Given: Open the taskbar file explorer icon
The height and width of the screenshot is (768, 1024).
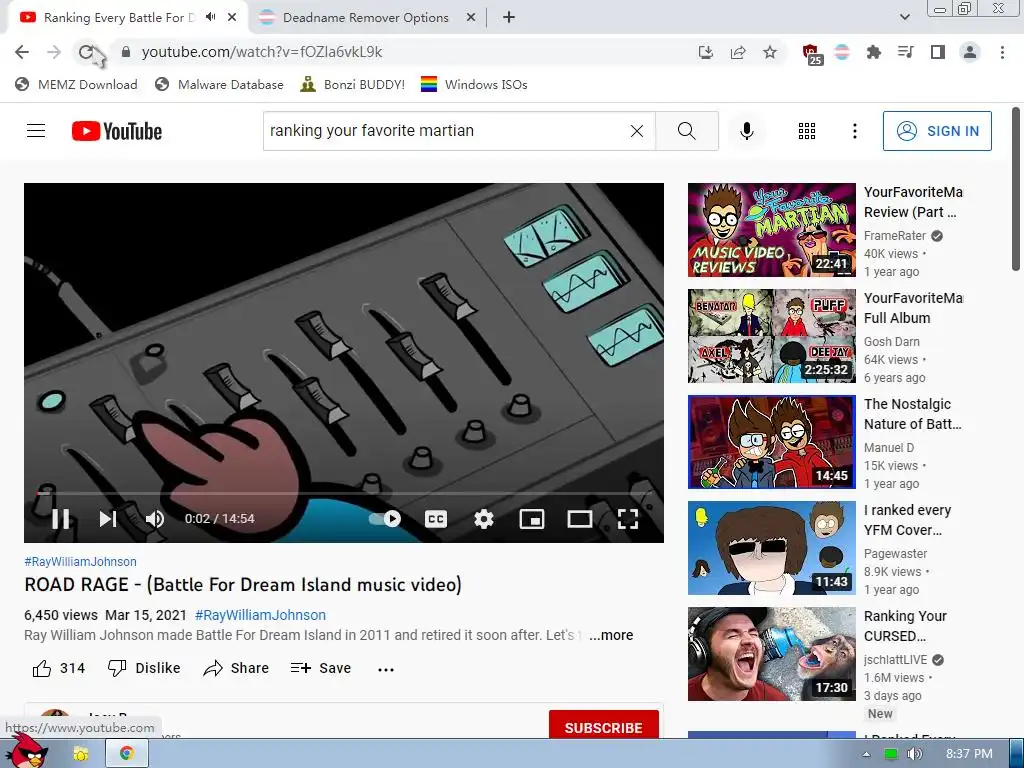Looking at the screenshot, I should click(x=81, y=754).
